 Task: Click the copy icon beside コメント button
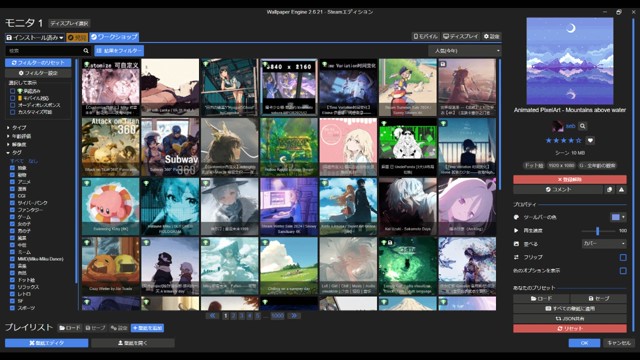tap(609, 189)
